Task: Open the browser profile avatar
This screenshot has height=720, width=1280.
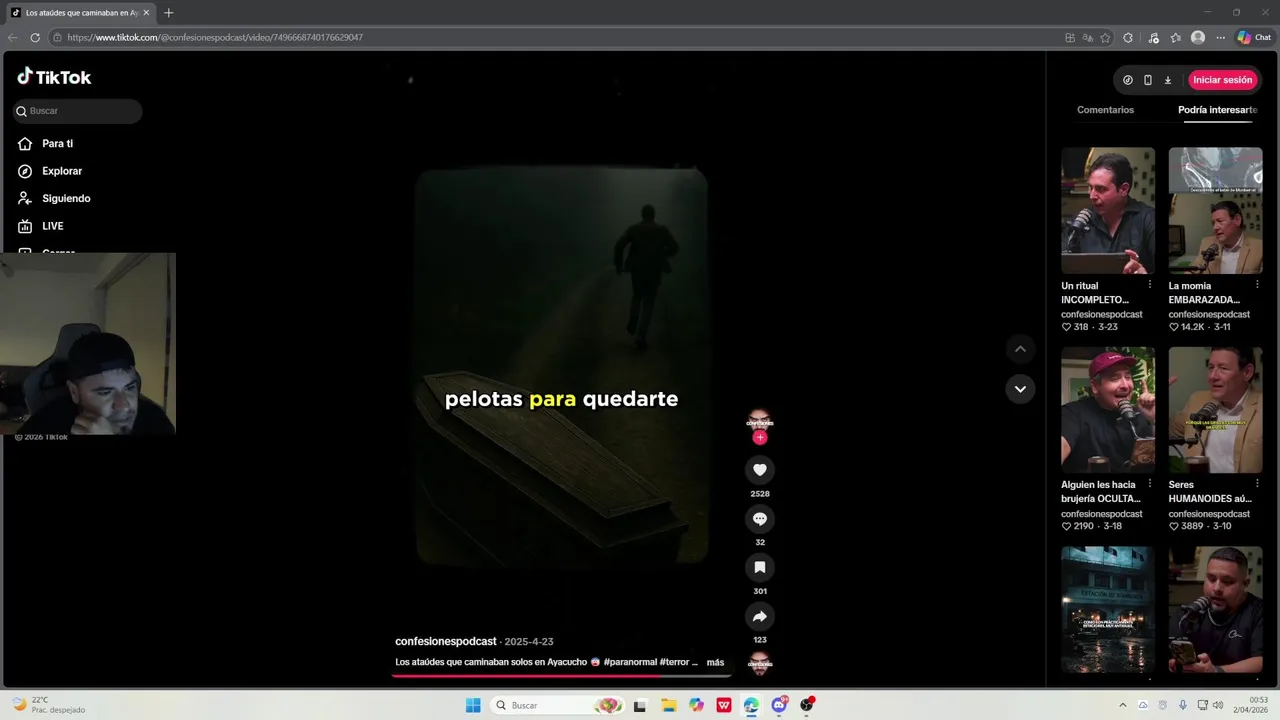Action: 1198,37
